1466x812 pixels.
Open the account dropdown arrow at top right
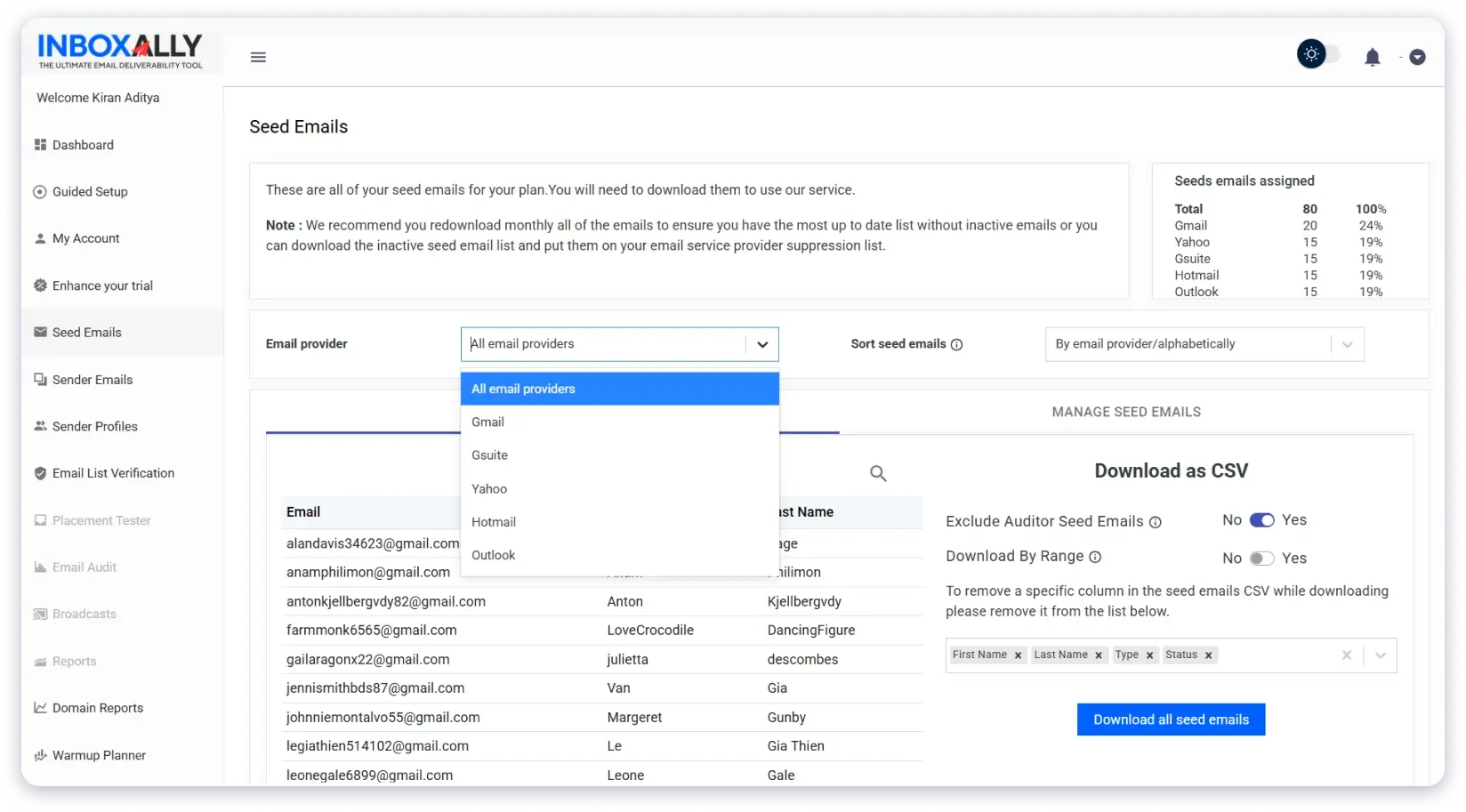point(1418,57)
